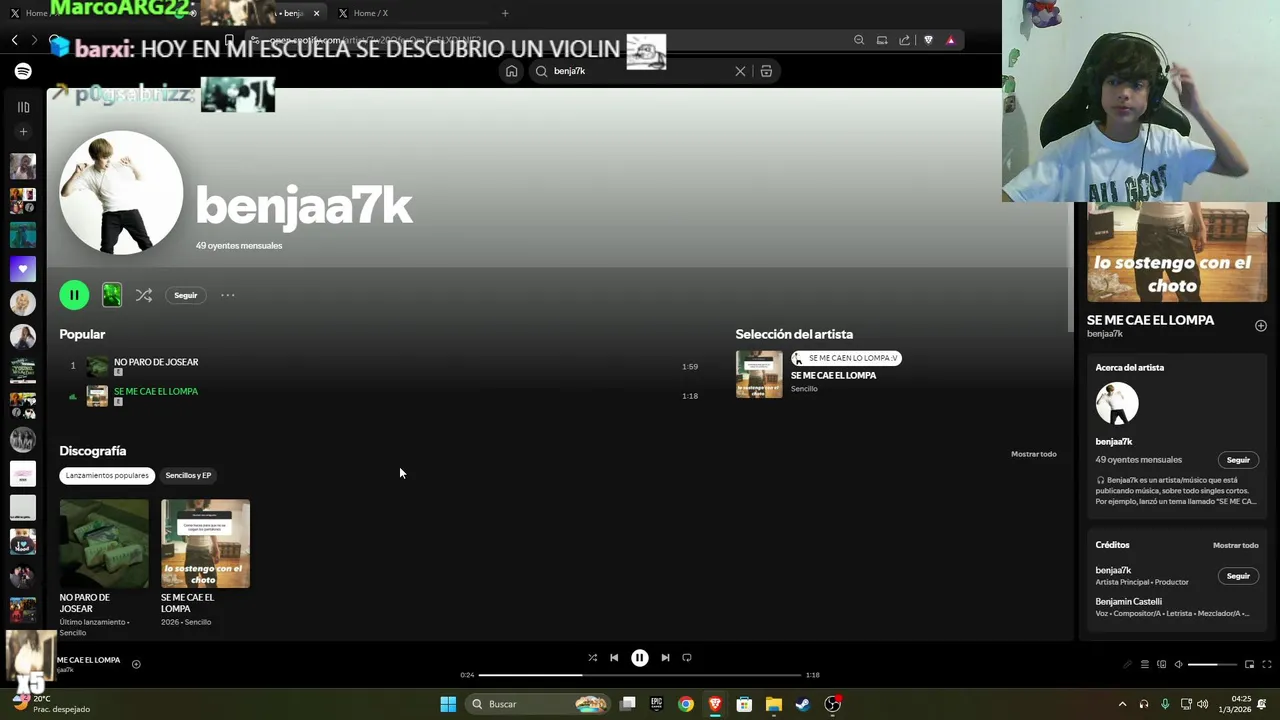Screen dimensions: 1280x720
Task: Open Connect to a device icon
Action: (1162, 664)
